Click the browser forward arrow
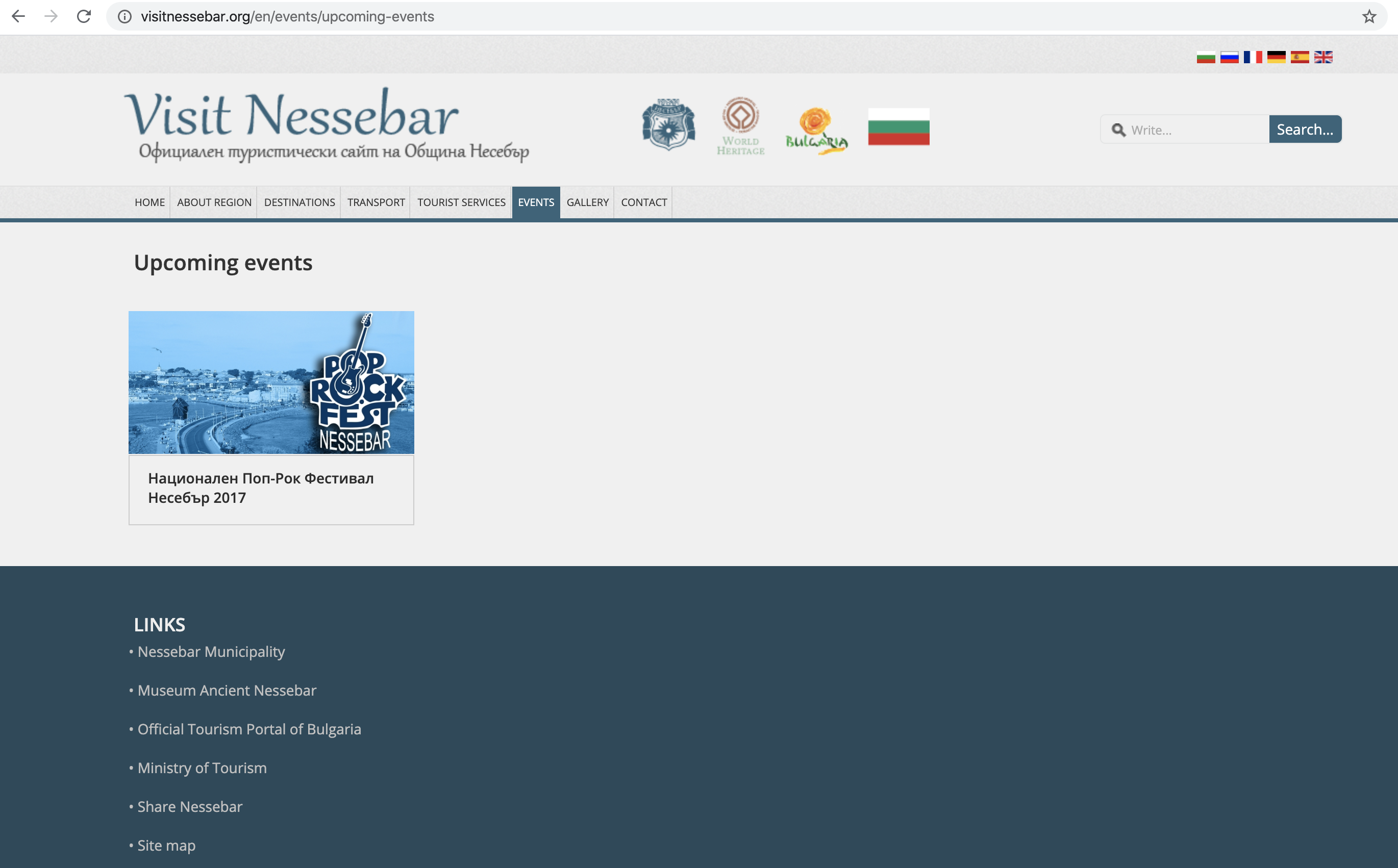 (51, 17)
